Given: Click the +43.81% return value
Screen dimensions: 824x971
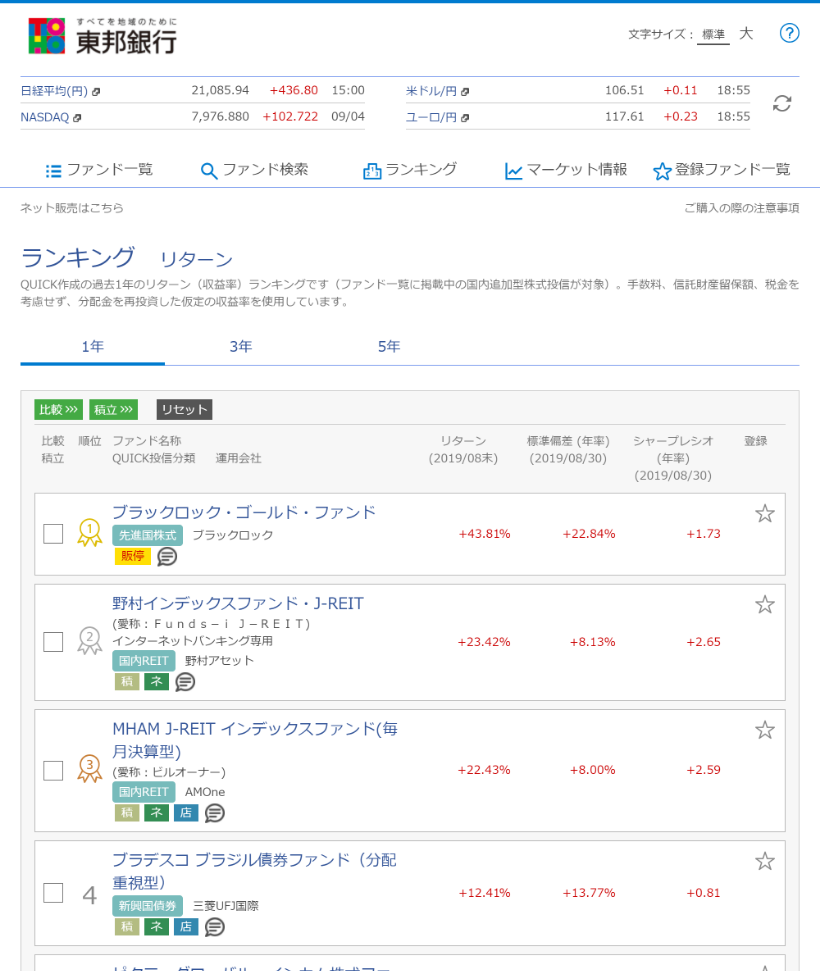Looking at the screenshot, I should tap(484, 534).
